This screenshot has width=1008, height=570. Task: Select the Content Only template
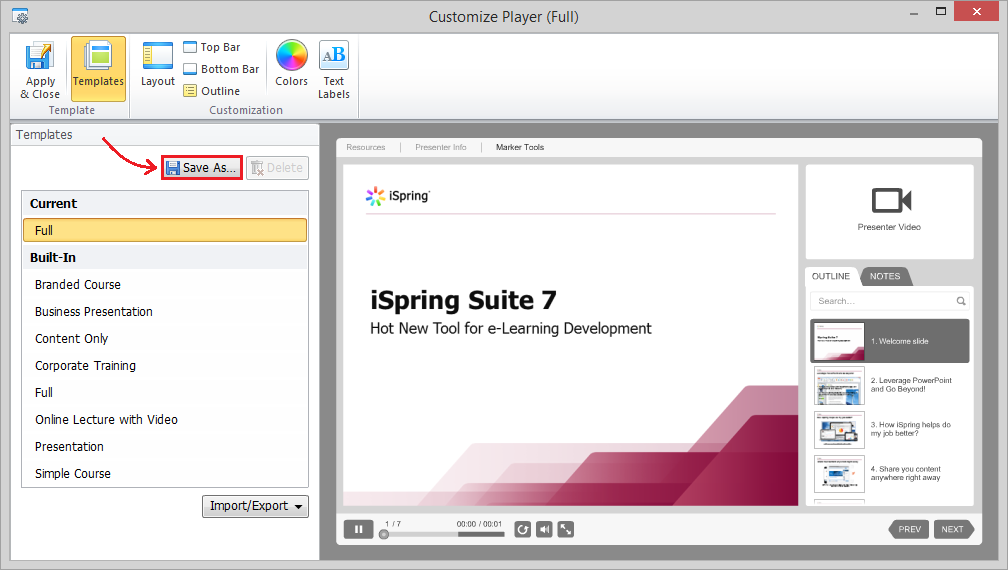point(165,338)
